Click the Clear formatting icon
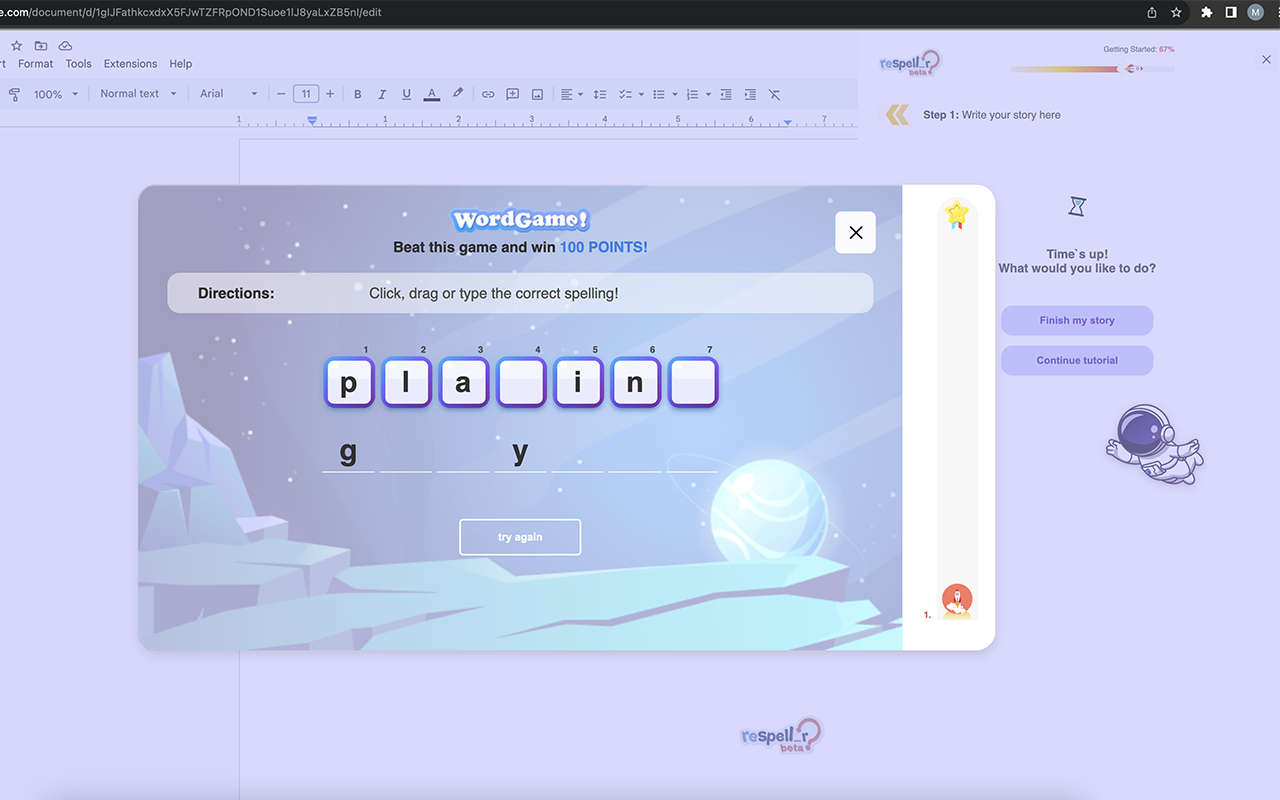Screen dimensions: 1280x800 tap(774, 93)
